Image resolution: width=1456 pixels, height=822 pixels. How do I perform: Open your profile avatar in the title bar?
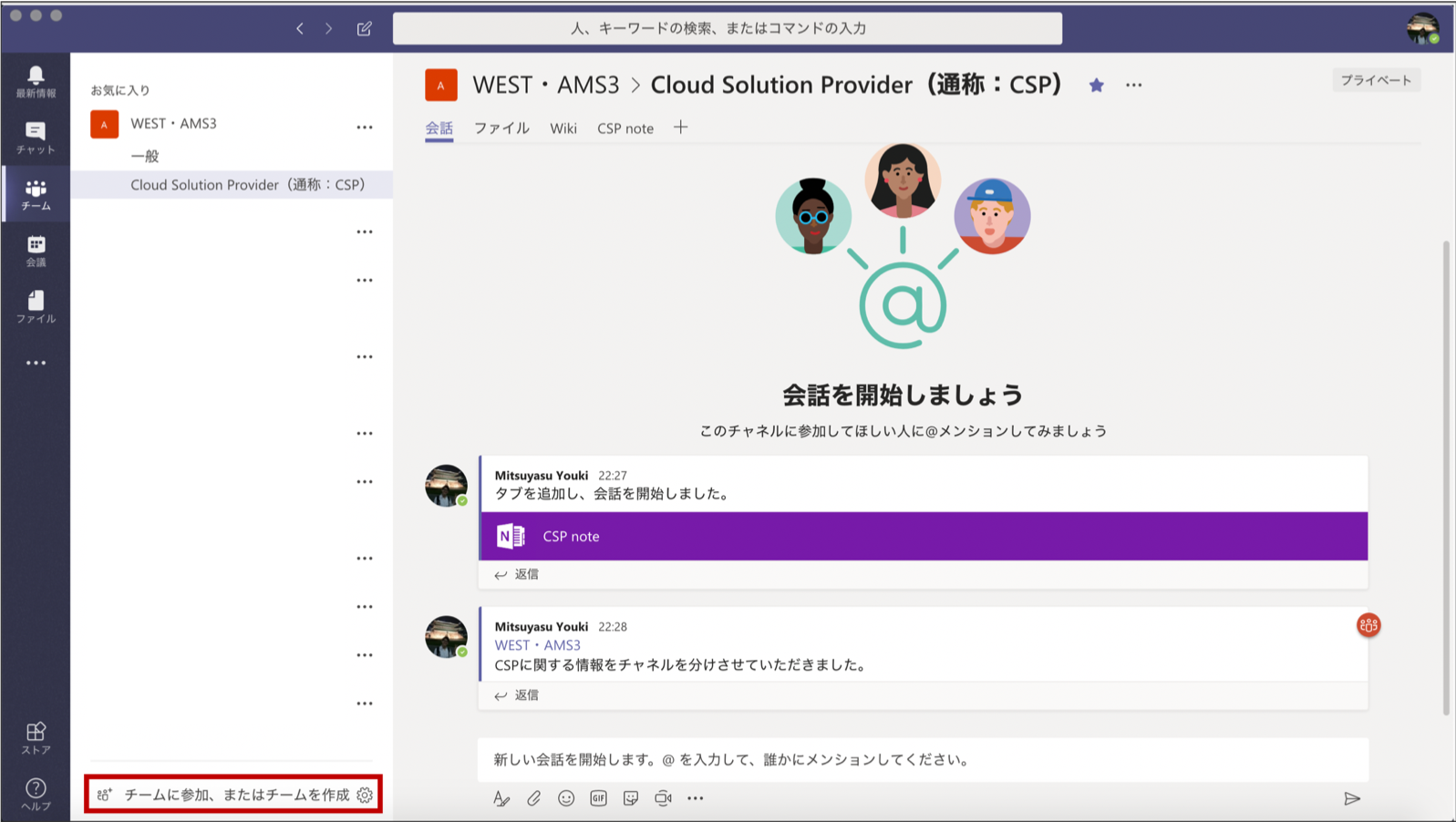1422,28
